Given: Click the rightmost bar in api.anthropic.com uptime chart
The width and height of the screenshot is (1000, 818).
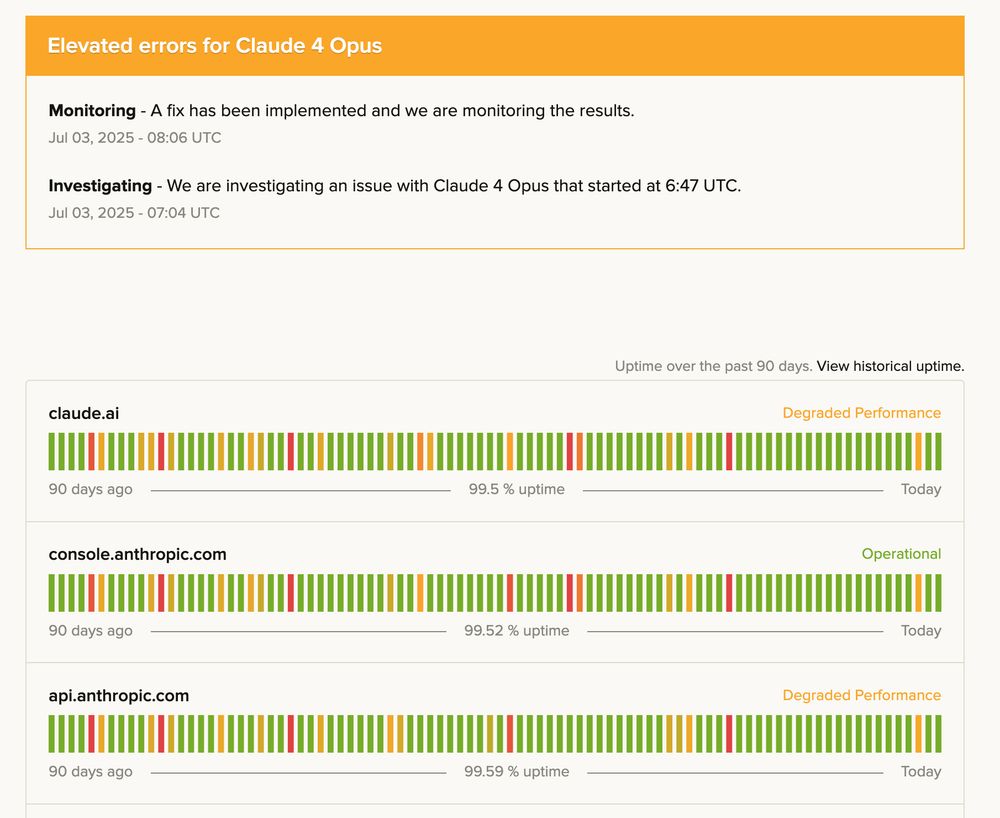Looking at the screenshot, I should 938,734.
